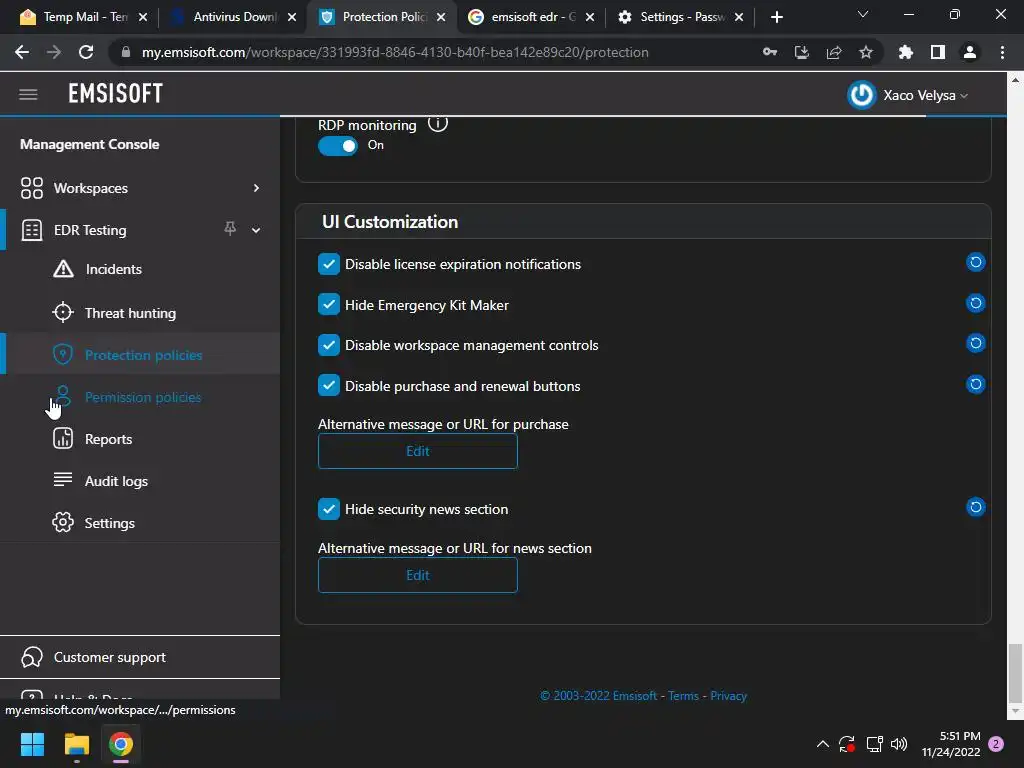Show hidden system tray icons
Screen dimensions: 1024x768
coord(823,744)
